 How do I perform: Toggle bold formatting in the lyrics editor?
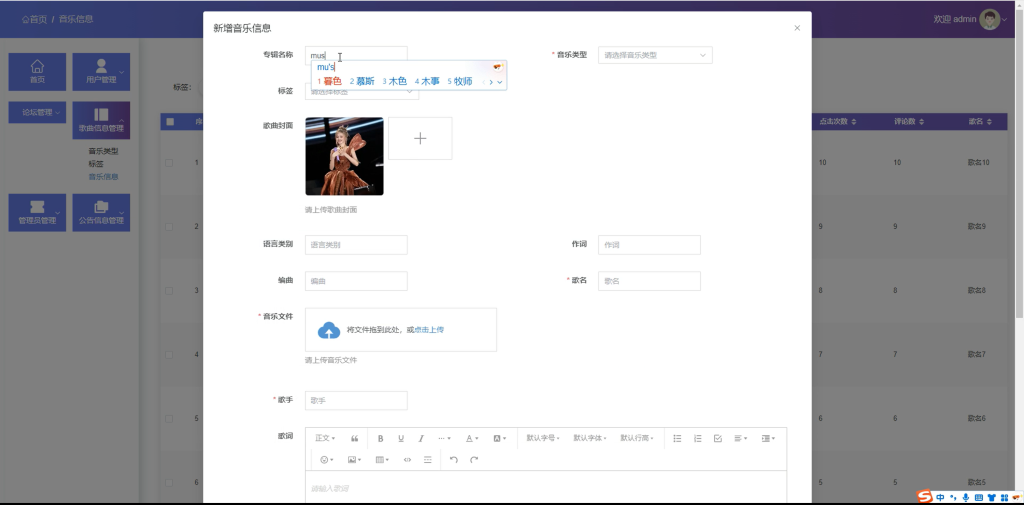click(381, 438)
